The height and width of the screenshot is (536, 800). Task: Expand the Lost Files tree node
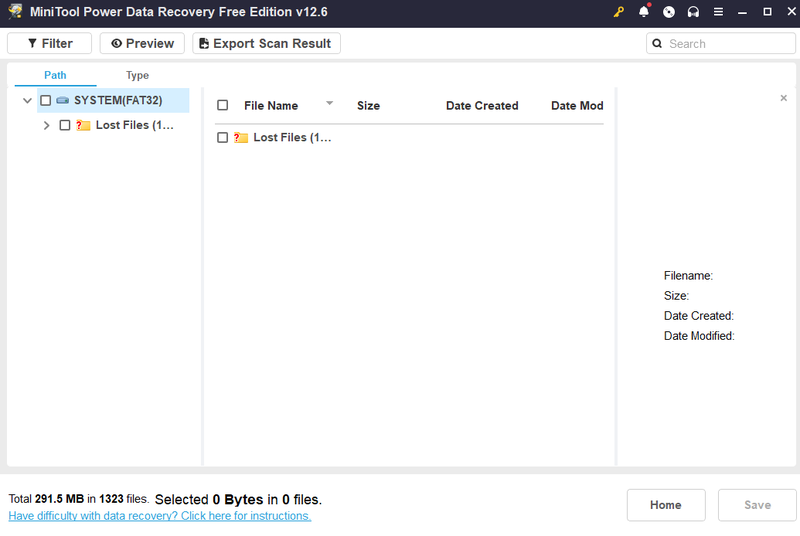(46, 125)
